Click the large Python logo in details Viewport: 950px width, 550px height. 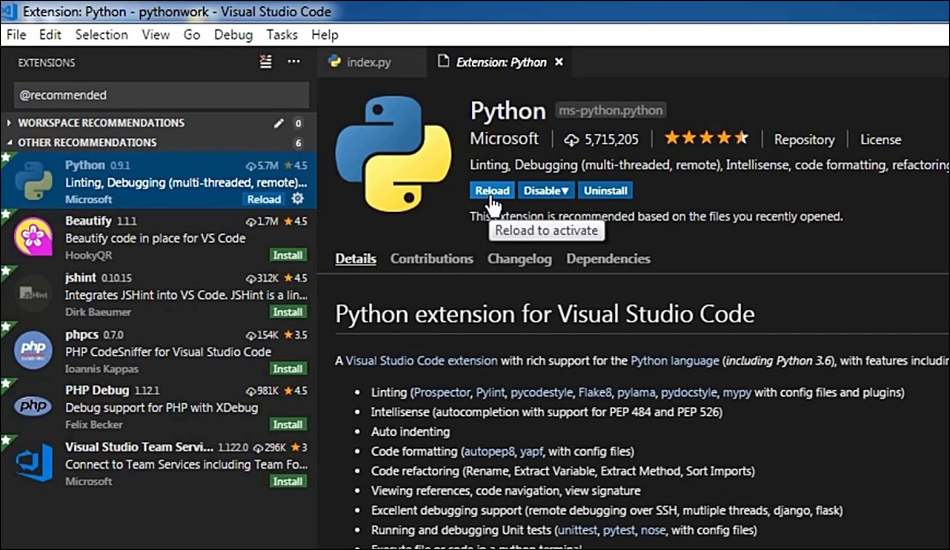click(394, 154)
